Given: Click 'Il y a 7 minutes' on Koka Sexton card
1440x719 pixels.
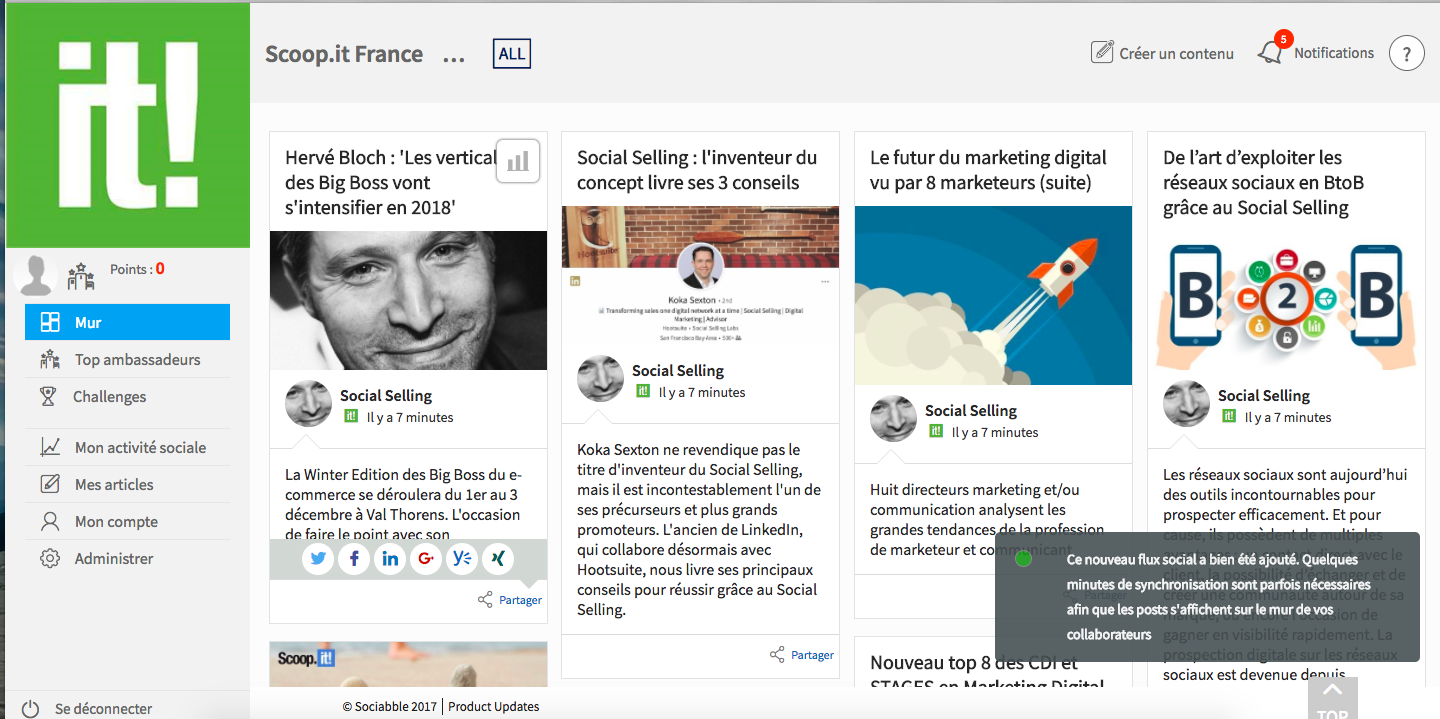Looking at the screenshot, I should [x=702, y=392].
